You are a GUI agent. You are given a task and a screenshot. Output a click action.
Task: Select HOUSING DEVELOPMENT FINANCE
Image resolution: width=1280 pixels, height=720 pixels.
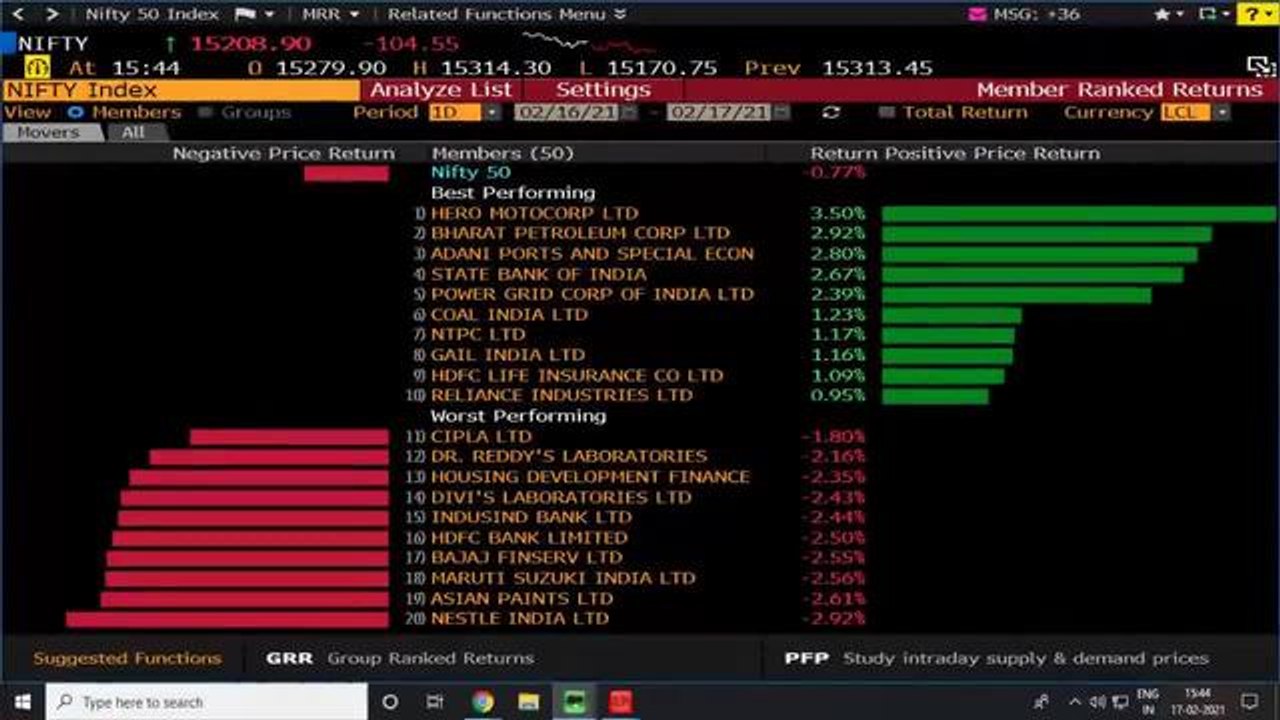click(x=590, y=477)
